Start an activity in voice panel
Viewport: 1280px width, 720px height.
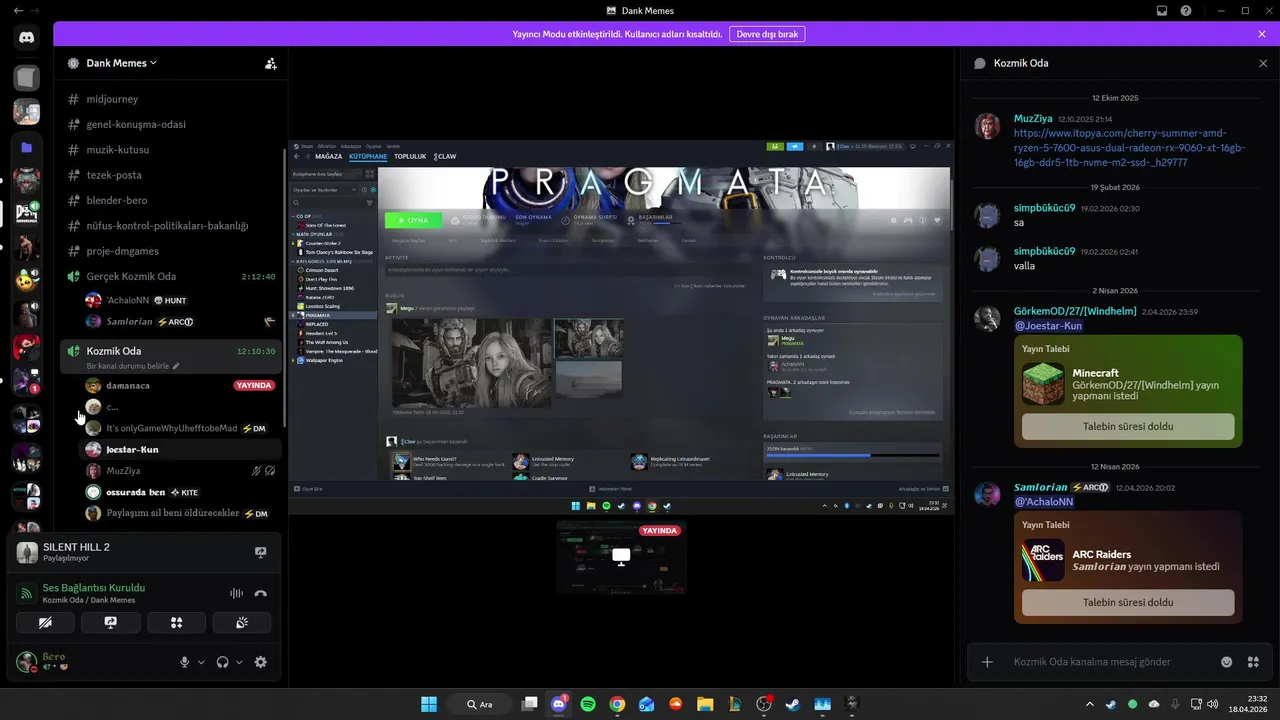click(x=176, y=622)
